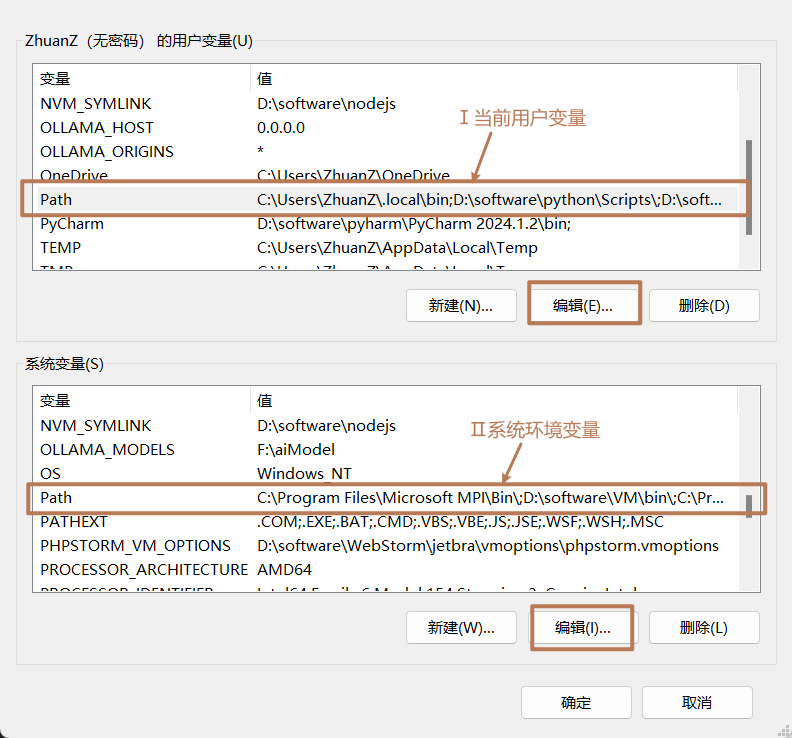This screenshot has height=738, width=792.
Task: Select user variable OLLAMA_HOST row
Action: point(388,128)
